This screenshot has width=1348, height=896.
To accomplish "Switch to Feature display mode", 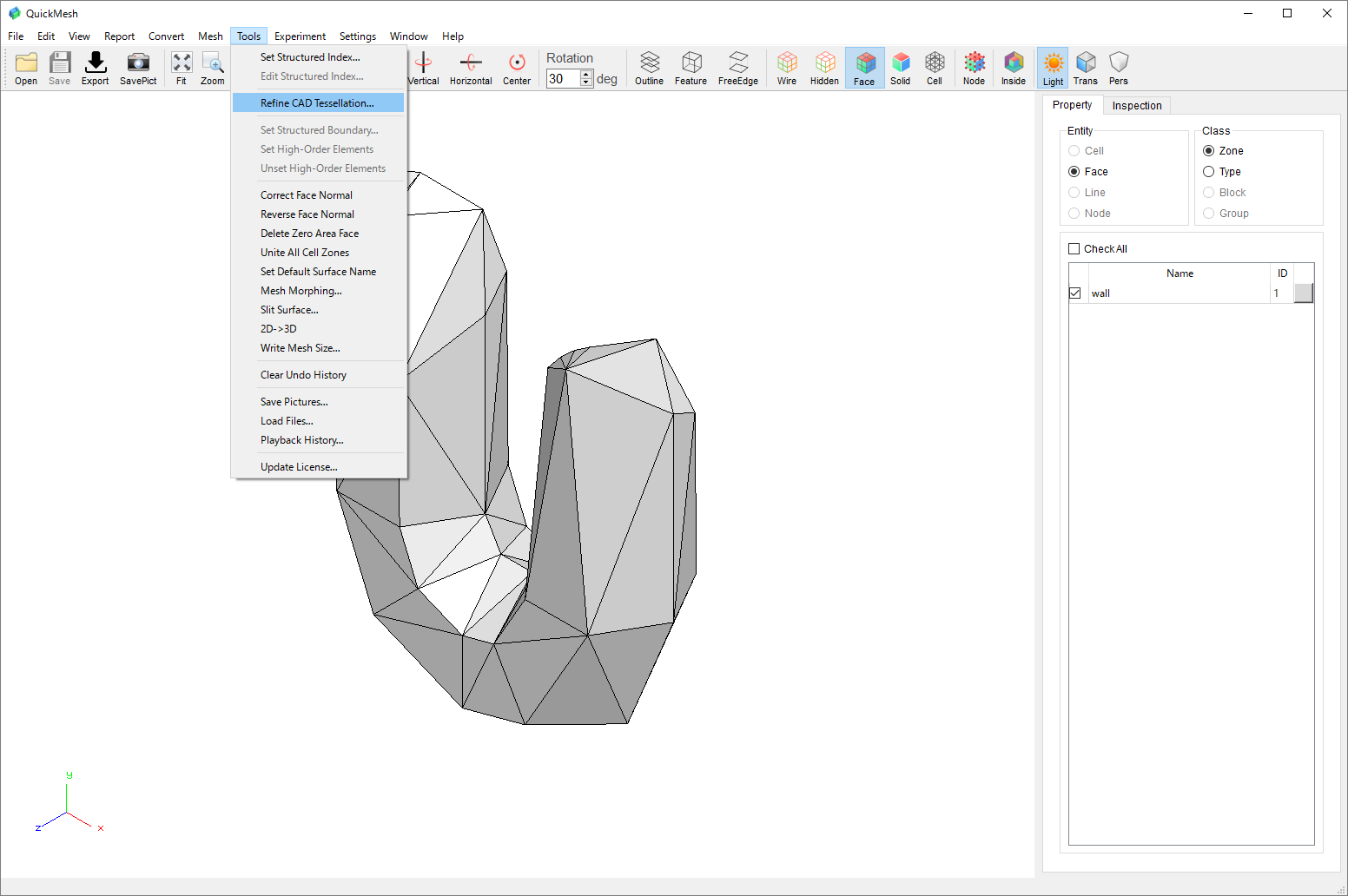I will (x=691, y=68).
